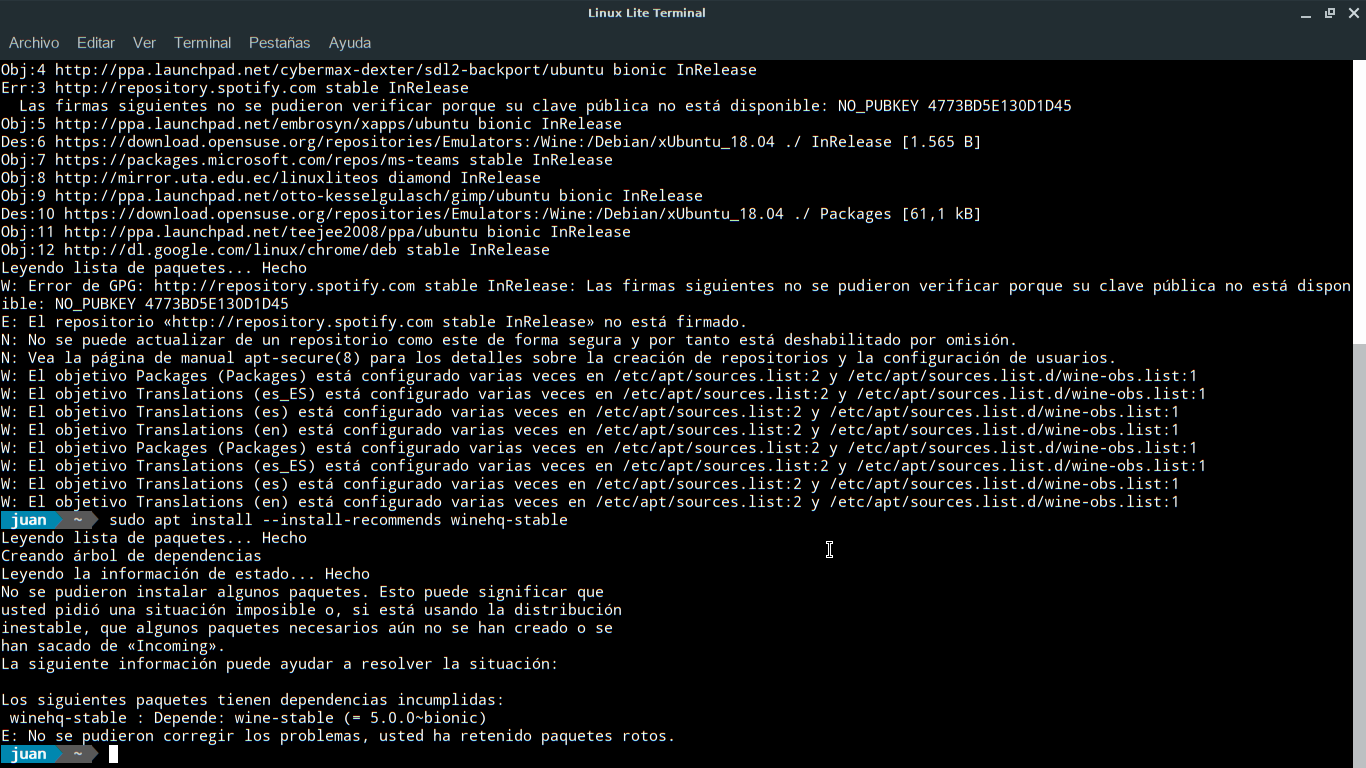Click 'La siguiente información puede ayudar' line
This screenshot has height=768, width=1366.
[279, 664]
